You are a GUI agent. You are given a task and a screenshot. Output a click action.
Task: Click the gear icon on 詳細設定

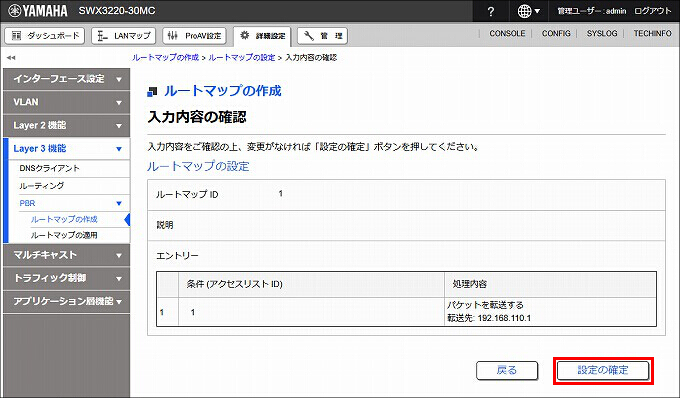245,35
